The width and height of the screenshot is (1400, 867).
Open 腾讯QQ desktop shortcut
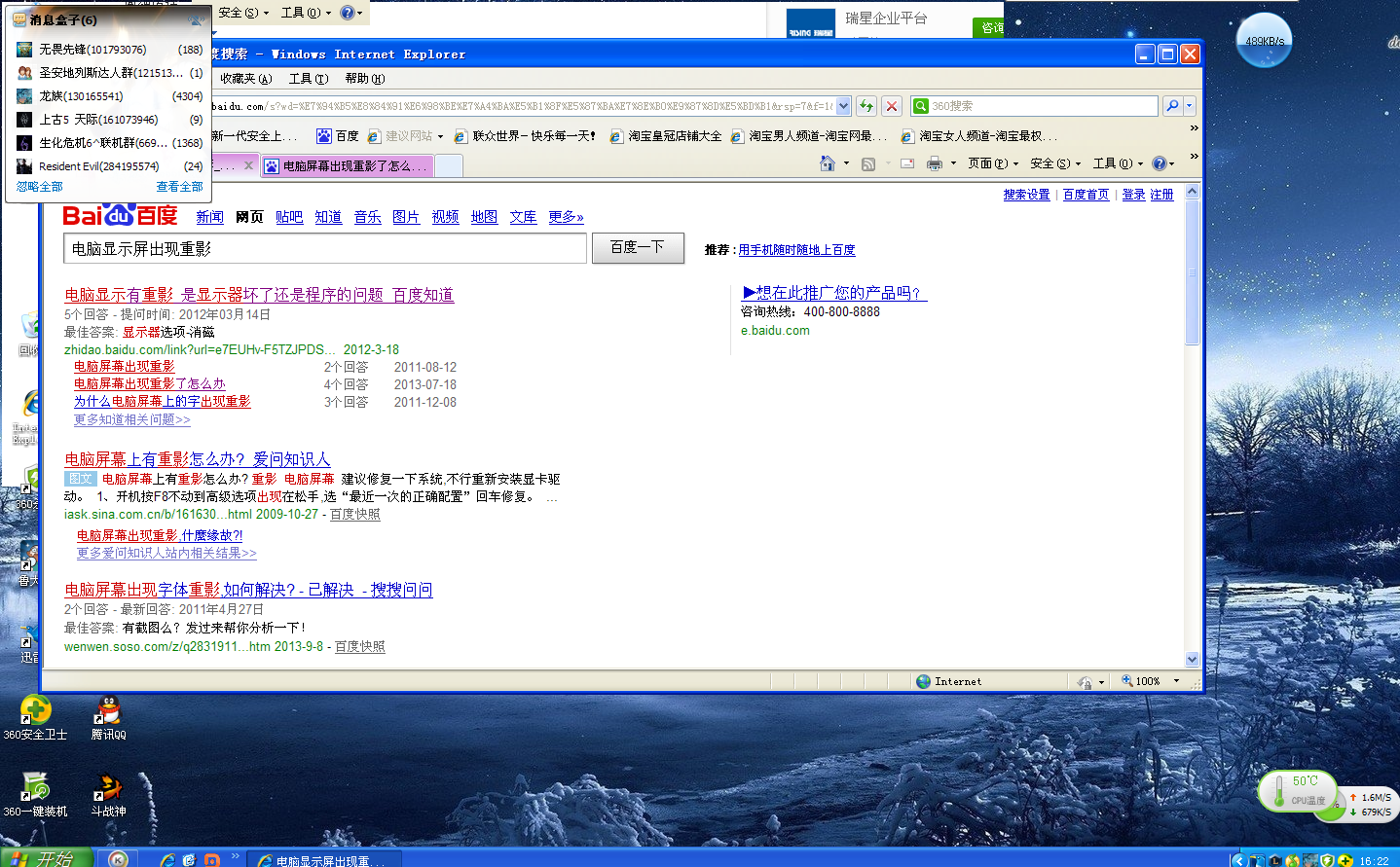[x=108, y=718]
